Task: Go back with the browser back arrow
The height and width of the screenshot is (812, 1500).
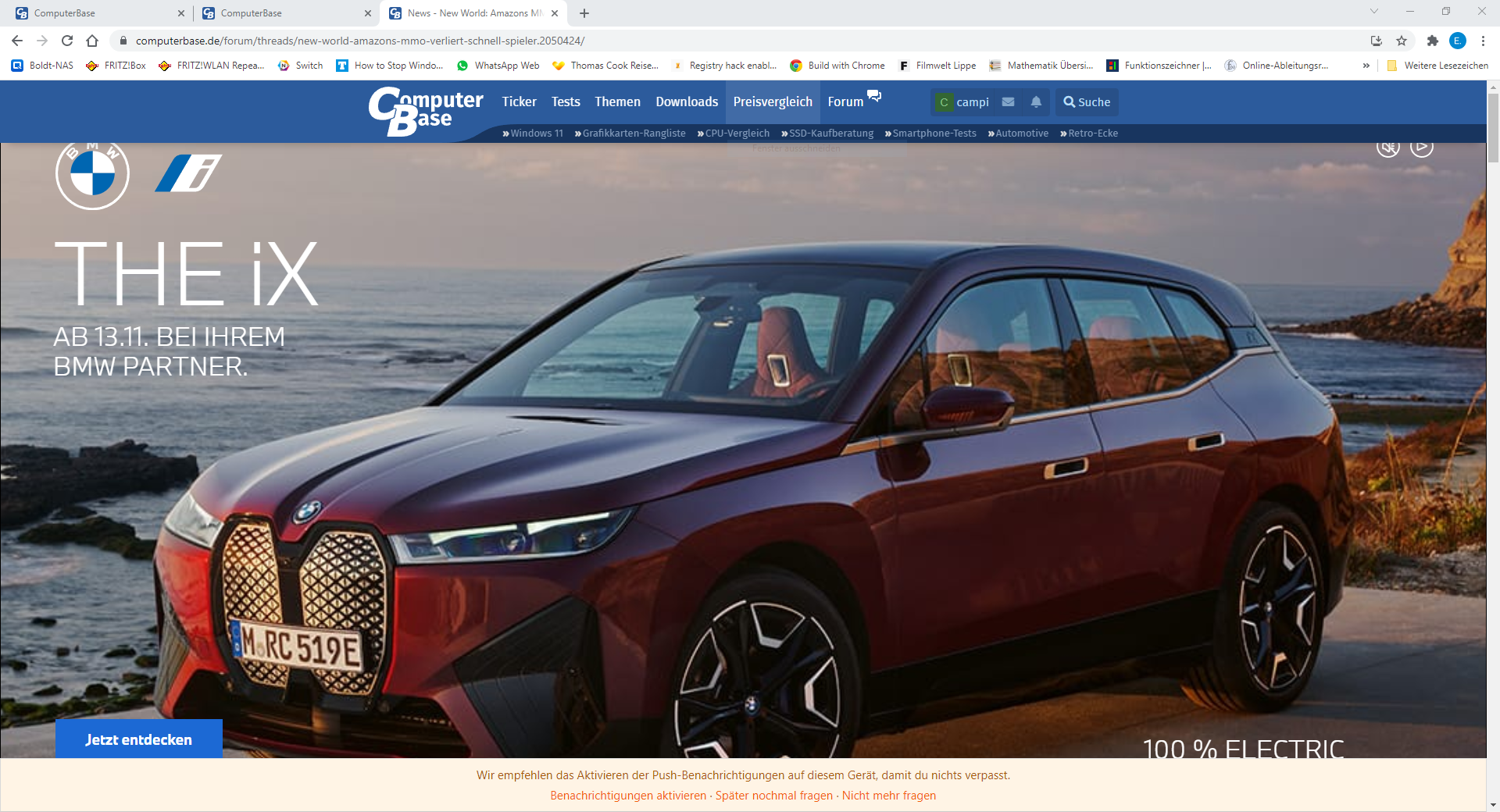Action: coord(17,41)
